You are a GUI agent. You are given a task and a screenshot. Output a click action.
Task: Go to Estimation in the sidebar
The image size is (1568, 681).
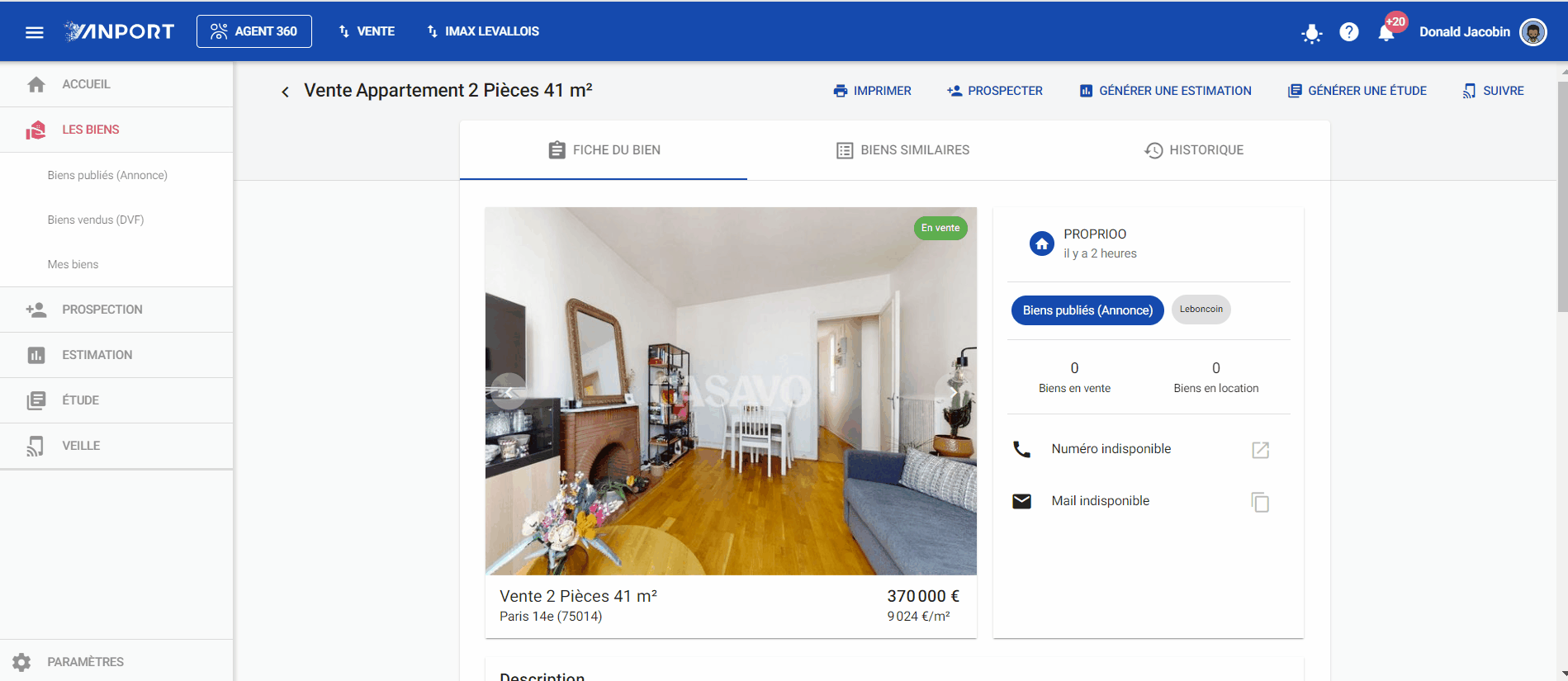pos(116,355)
